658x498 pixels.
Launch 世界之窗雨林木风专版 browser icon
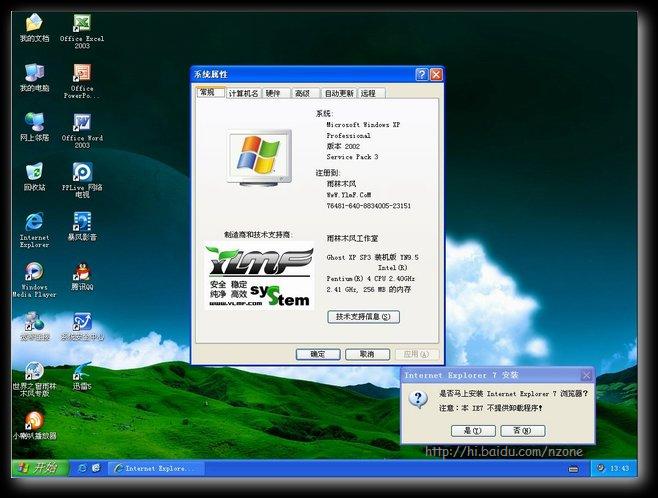34,379
